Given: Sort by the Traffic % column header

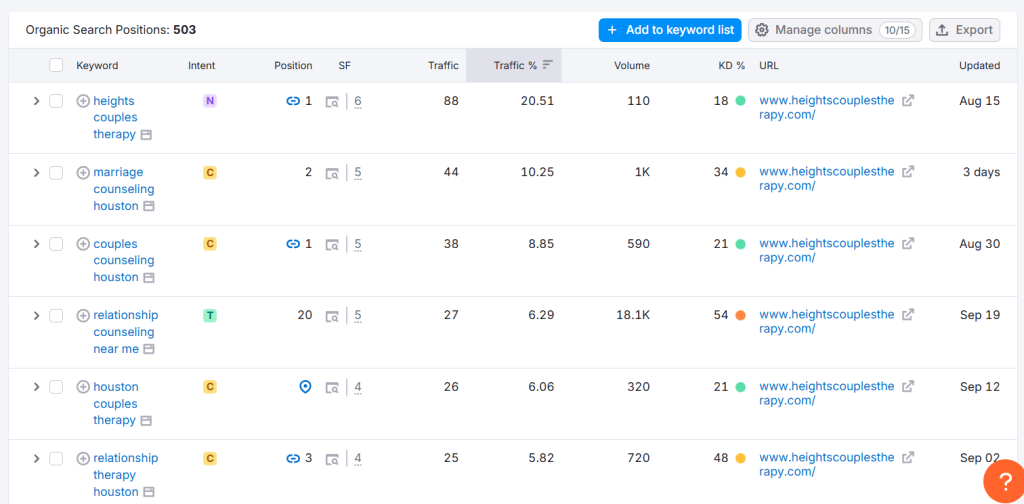Looking at the screenshot, I should point(514,65).
